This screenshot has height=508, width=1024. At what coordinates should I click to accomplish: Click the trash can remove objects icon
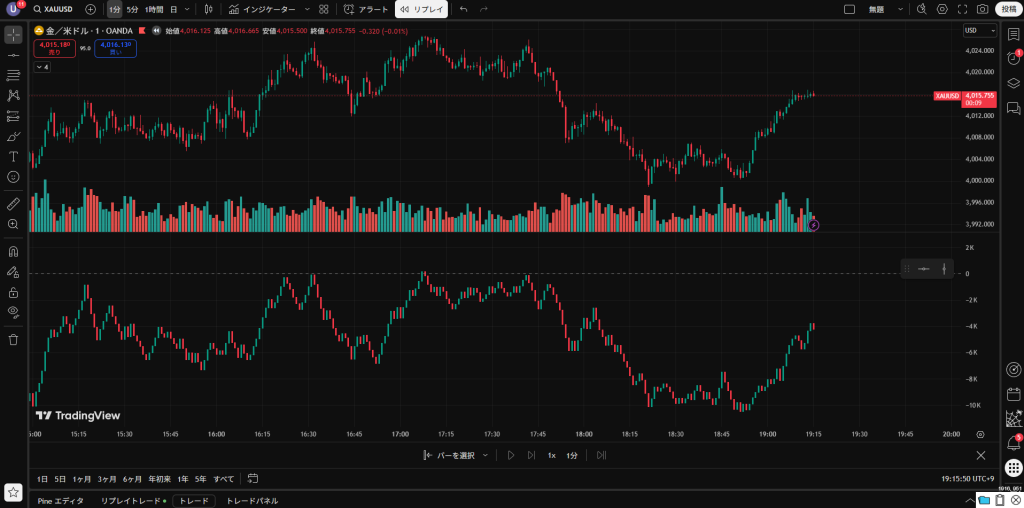click(x=13, y=340)
